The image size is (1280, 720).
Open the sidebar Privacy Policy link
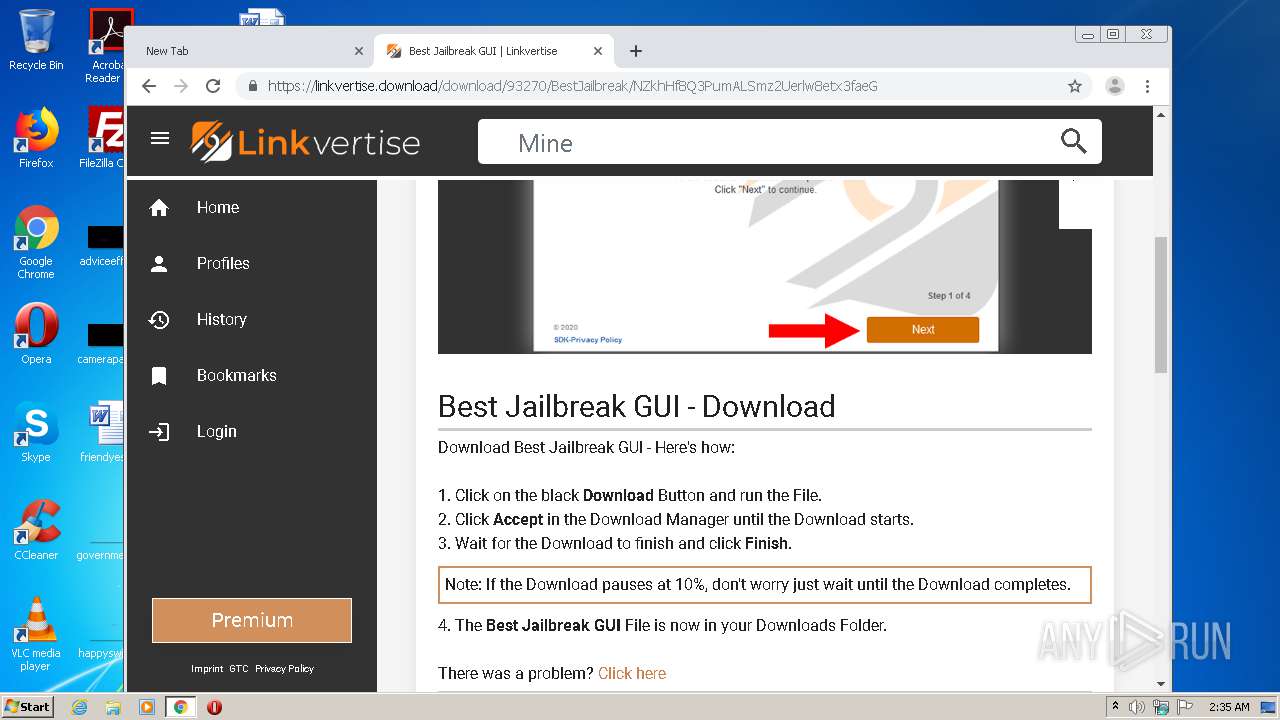tap(284, 669)
